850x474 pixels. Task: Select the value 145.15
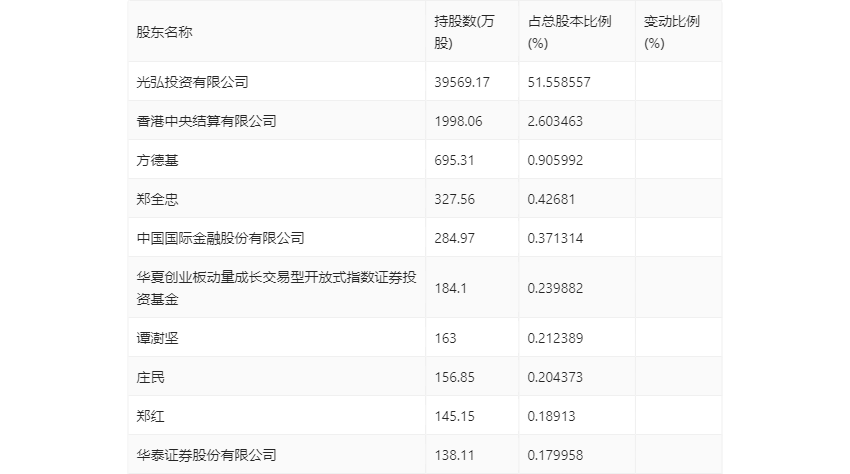point(454,416)
